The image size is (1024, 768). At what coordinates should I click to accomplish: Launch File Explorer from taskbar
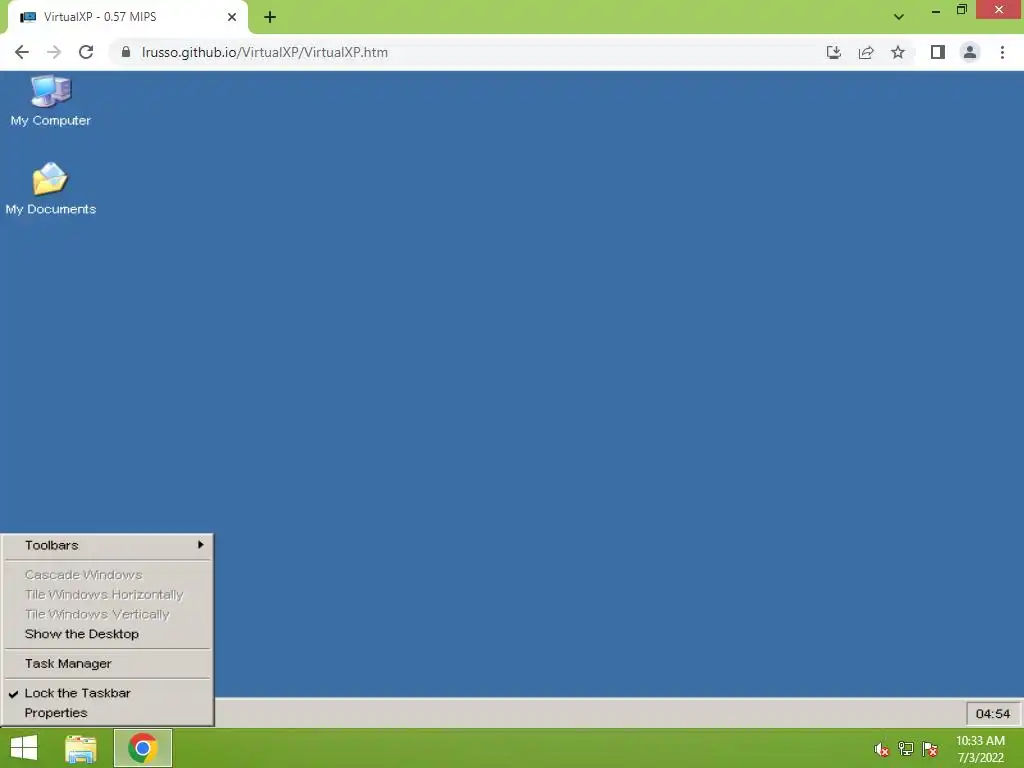[x=81, y=748]
